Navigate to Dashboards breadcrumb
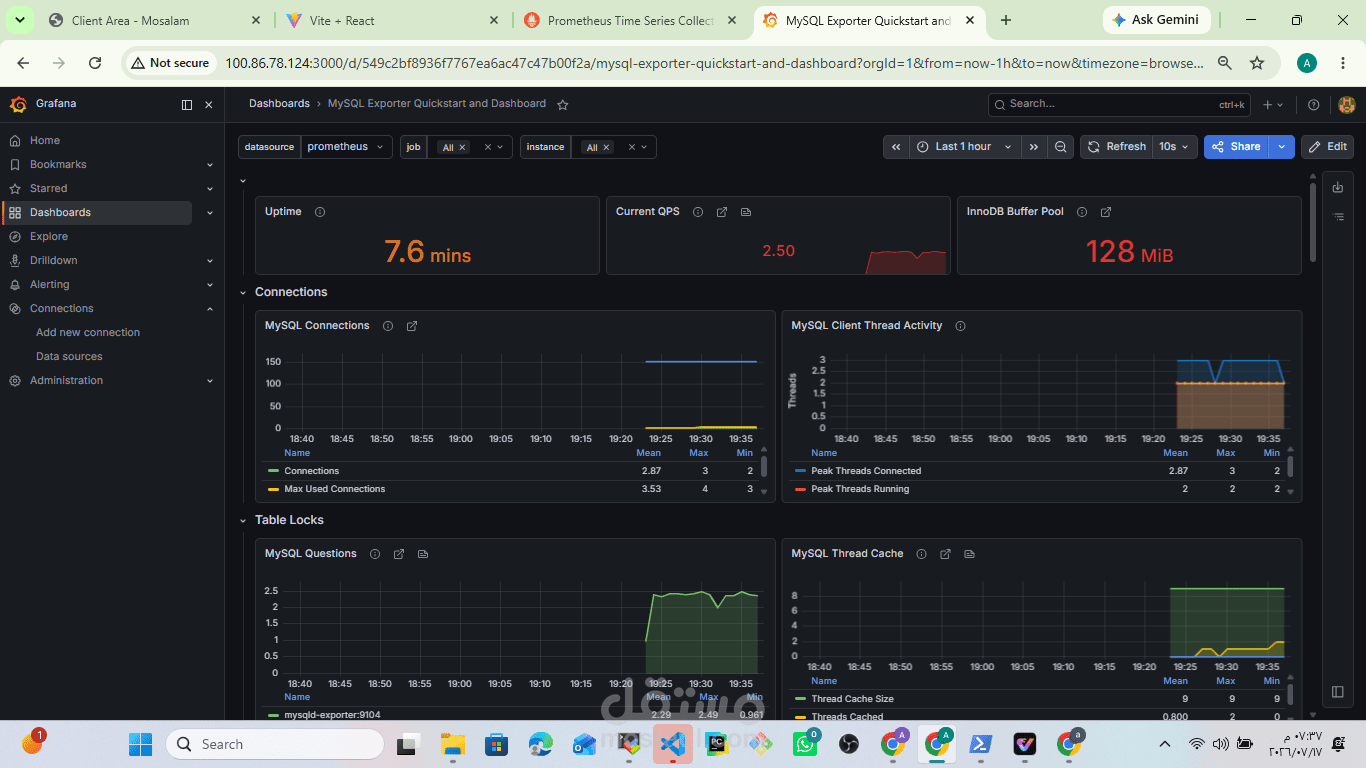This screenshot has height=768, width=1366. [x=279, y=104]
